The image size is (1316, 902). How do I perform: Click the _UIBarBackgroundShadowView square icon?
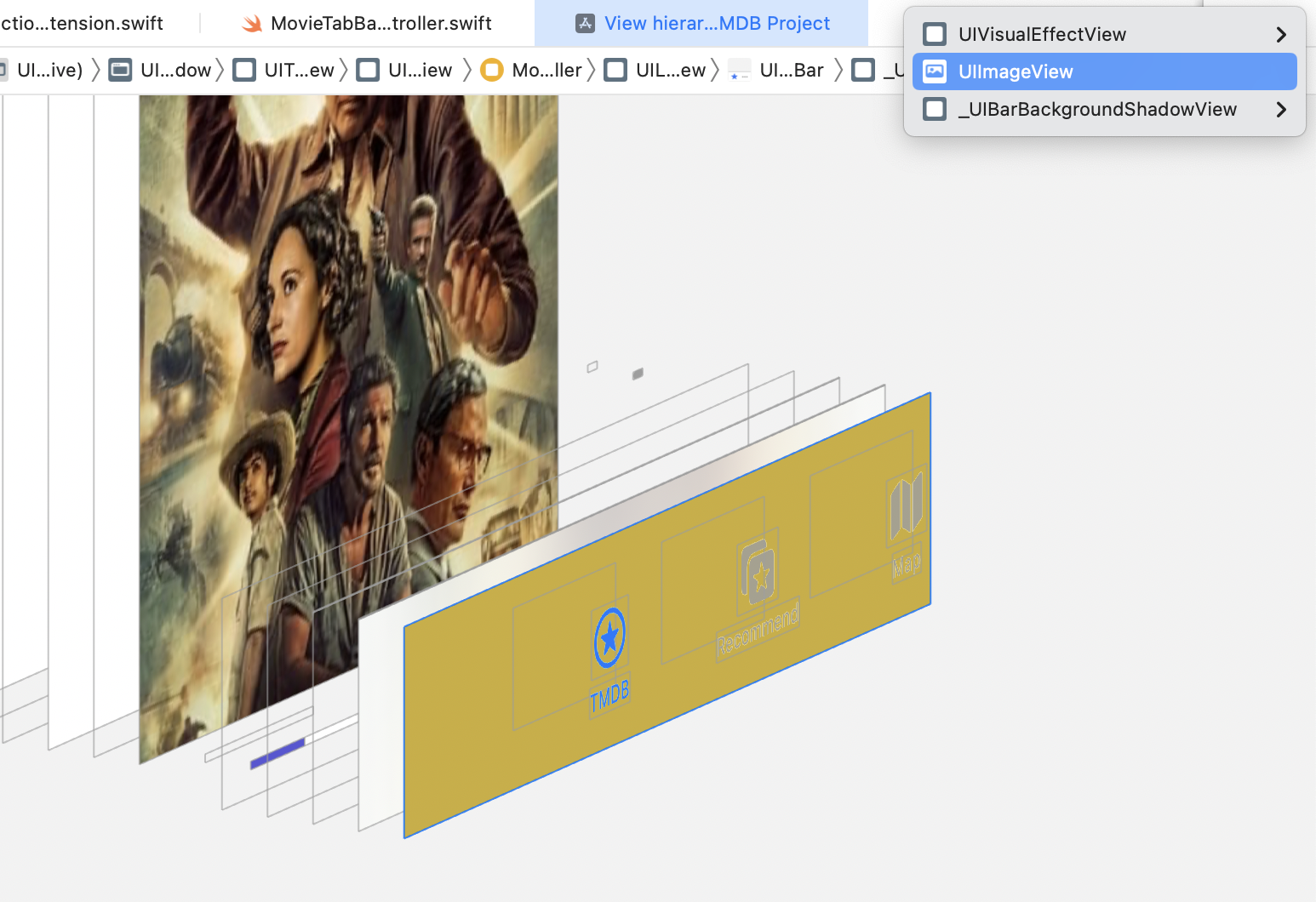(x=935, y=109)
